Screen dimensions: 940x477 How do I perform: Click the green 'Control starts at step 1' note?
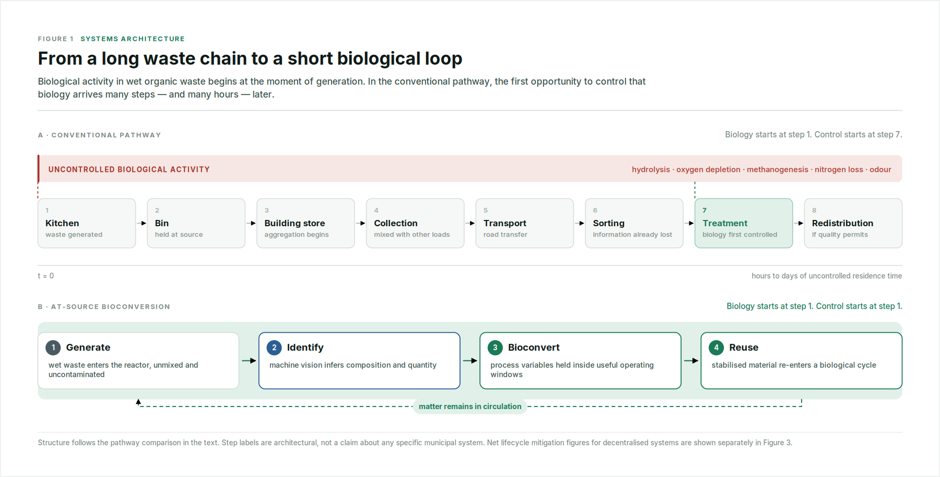(859, 306)
